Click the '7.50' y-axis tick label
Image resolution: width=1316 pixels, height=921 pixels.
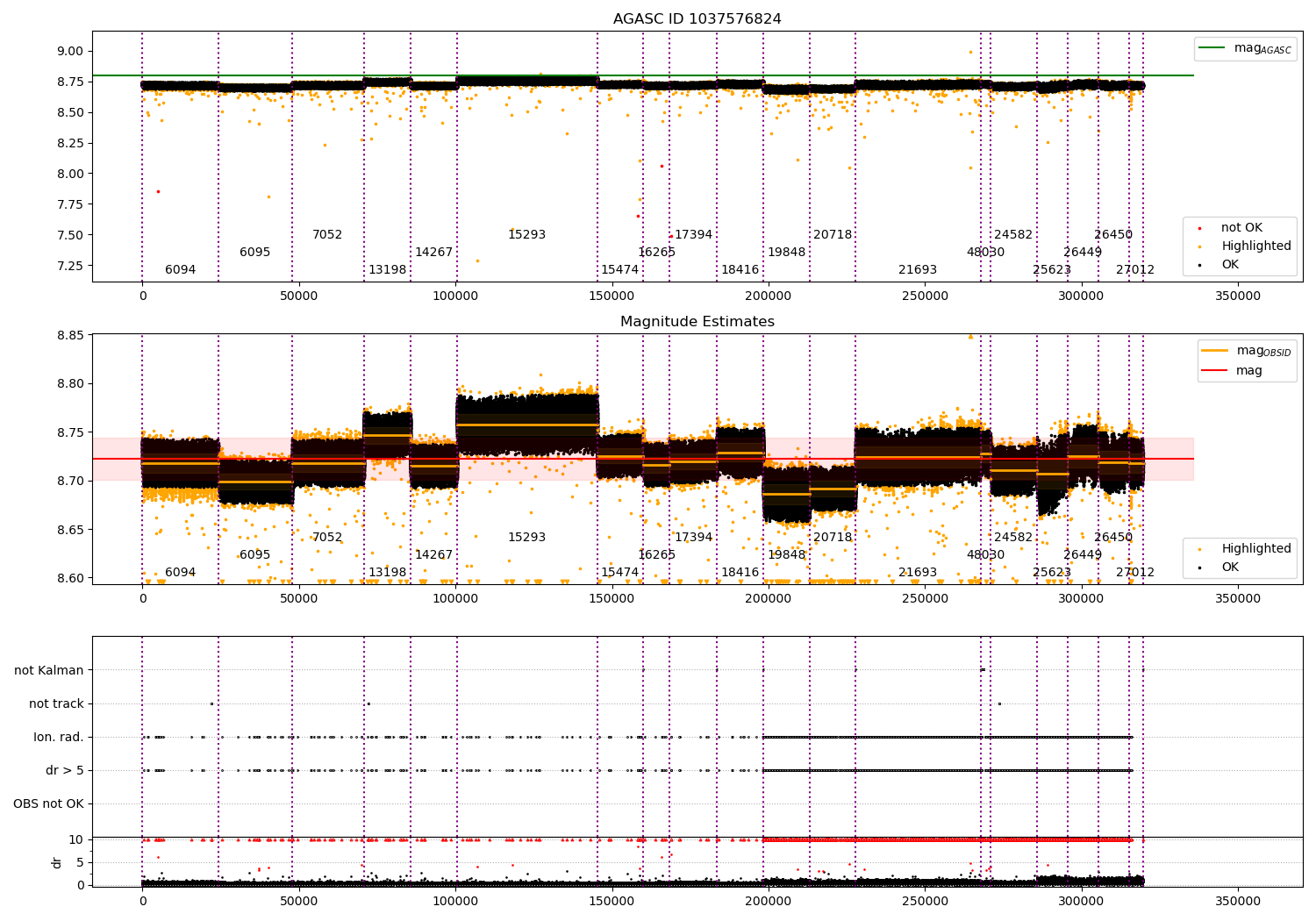click(x=70, y=235)
